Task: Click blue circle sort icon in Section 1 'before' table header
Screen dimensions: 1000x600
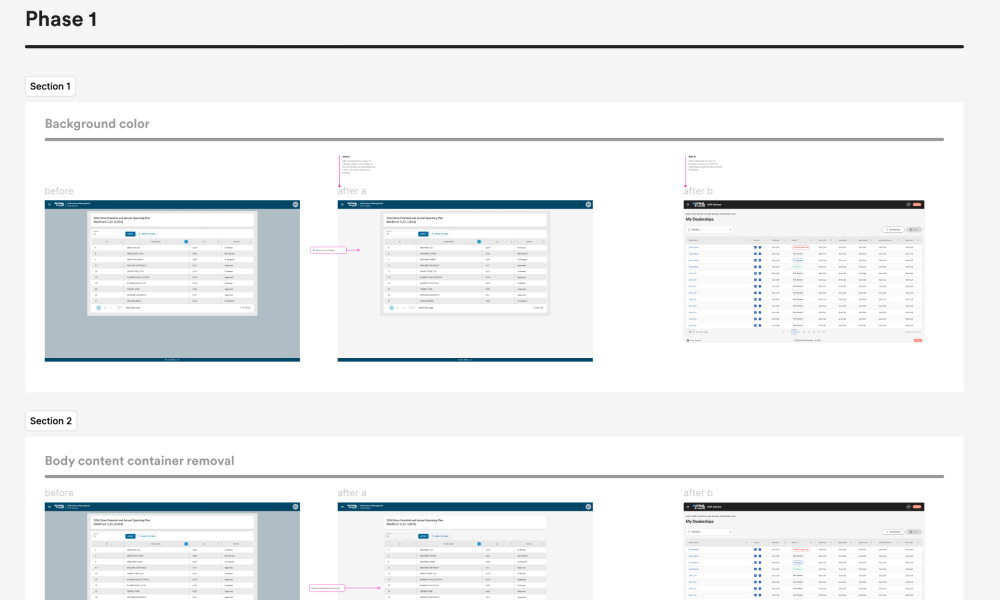Action: [x=186, y=241]
